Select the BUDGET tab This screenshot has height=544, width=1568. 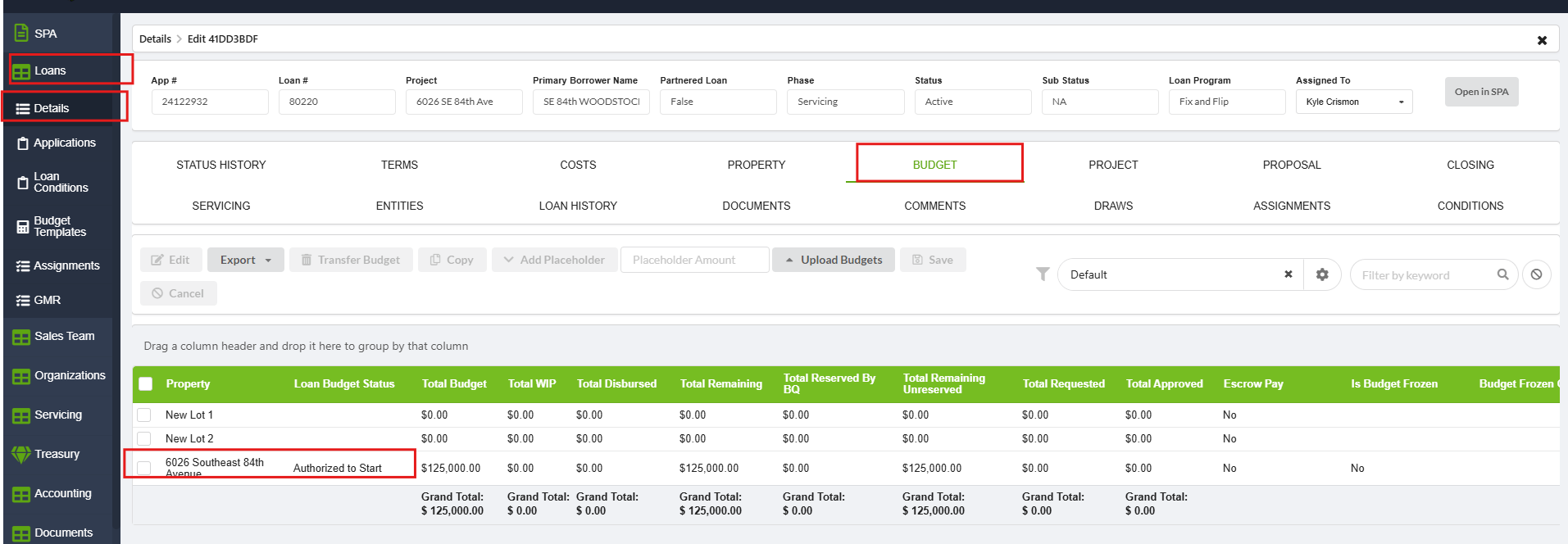point(935,165)
